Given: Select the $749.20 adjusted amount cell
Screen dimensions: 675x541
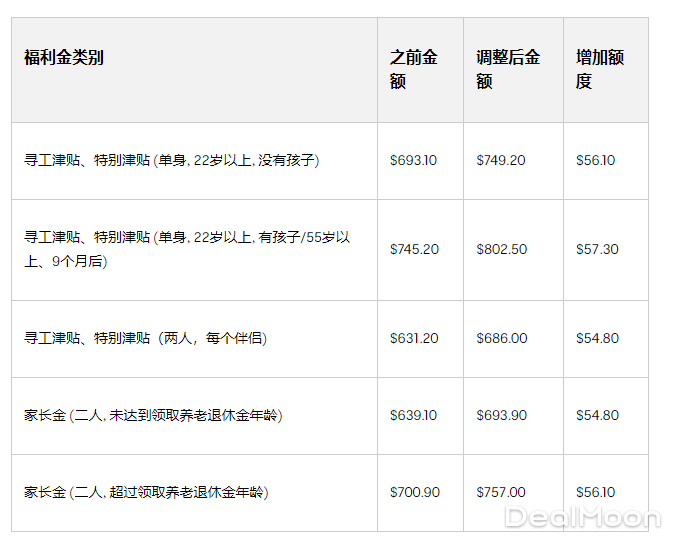Looking at the screenshot, I should coord(501,160).
